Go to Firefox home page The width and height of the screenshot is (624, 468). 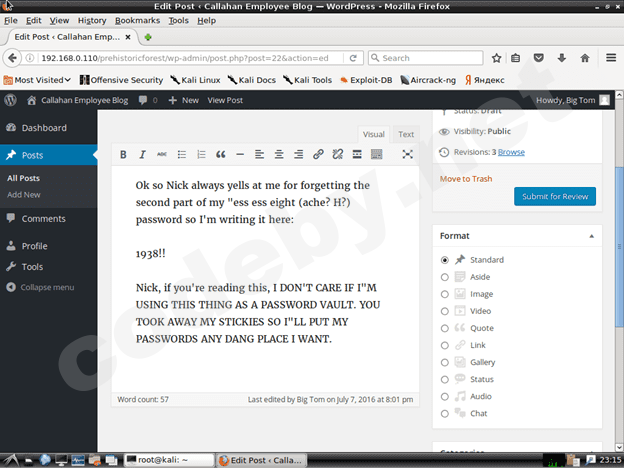[585, 58]
